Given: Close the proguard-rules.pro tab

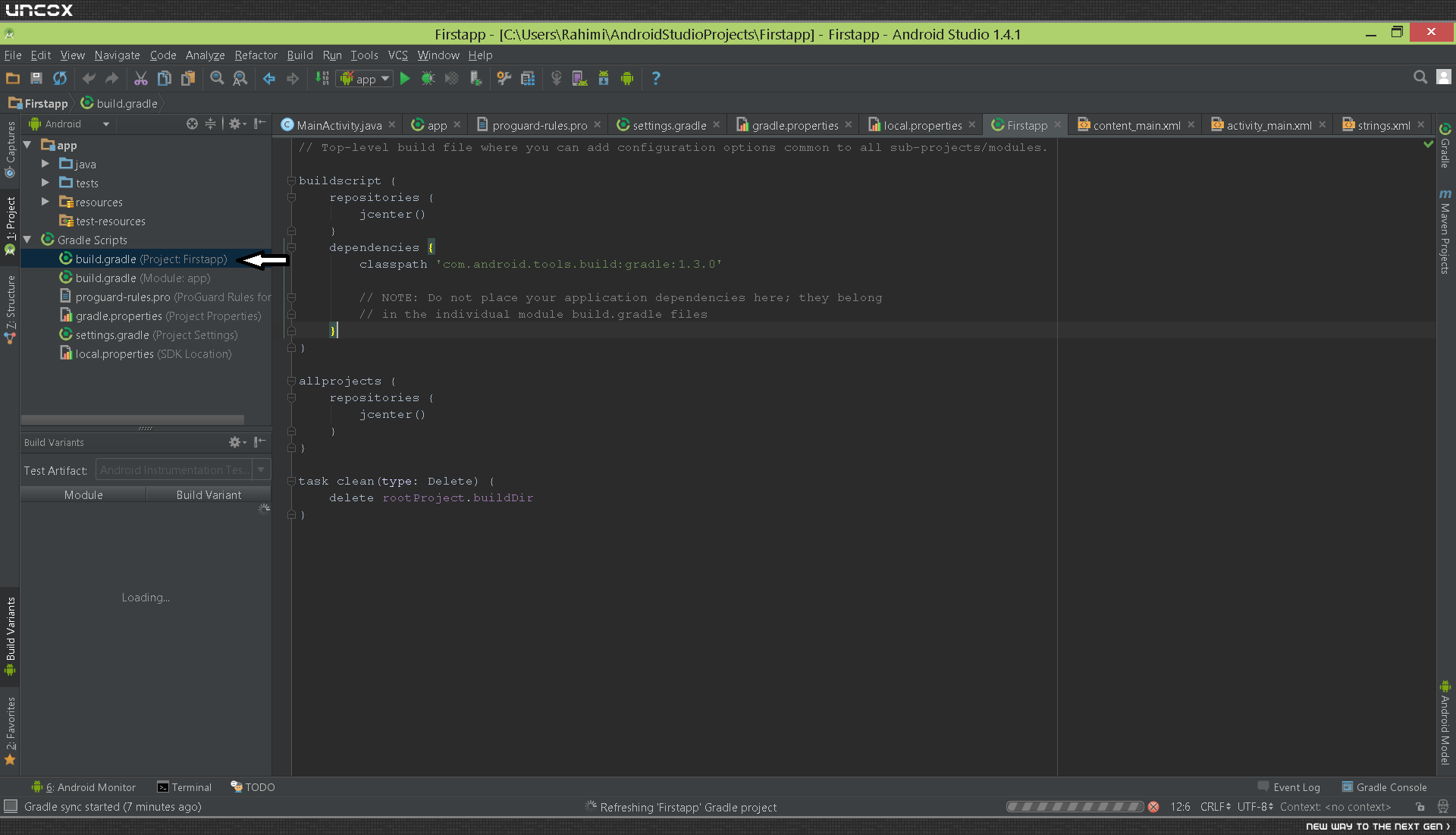Looking at the screenshot, I should coord(598,125).
